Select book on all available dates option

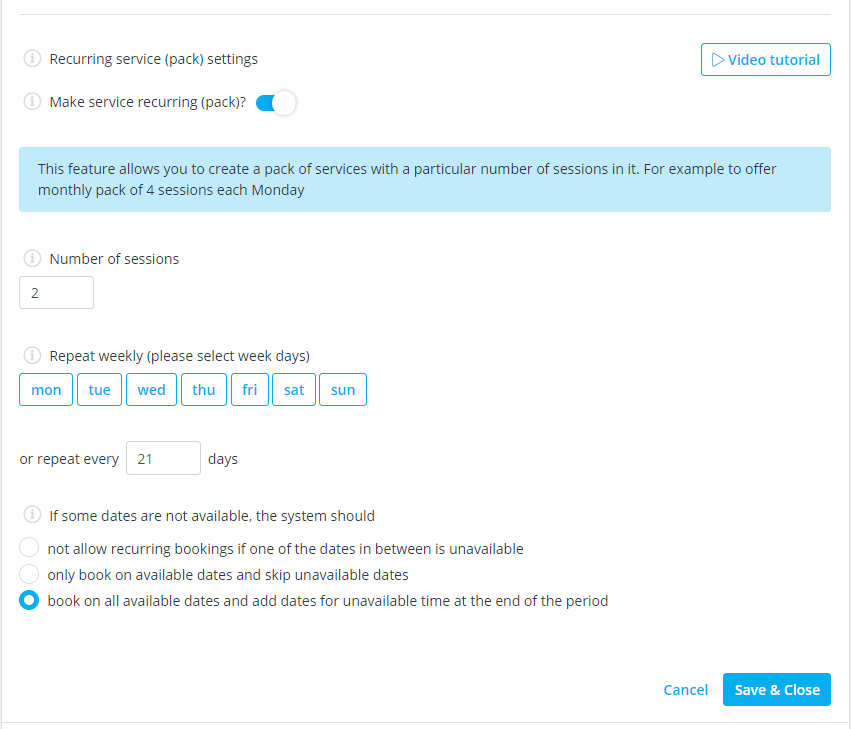pos(29,600)
